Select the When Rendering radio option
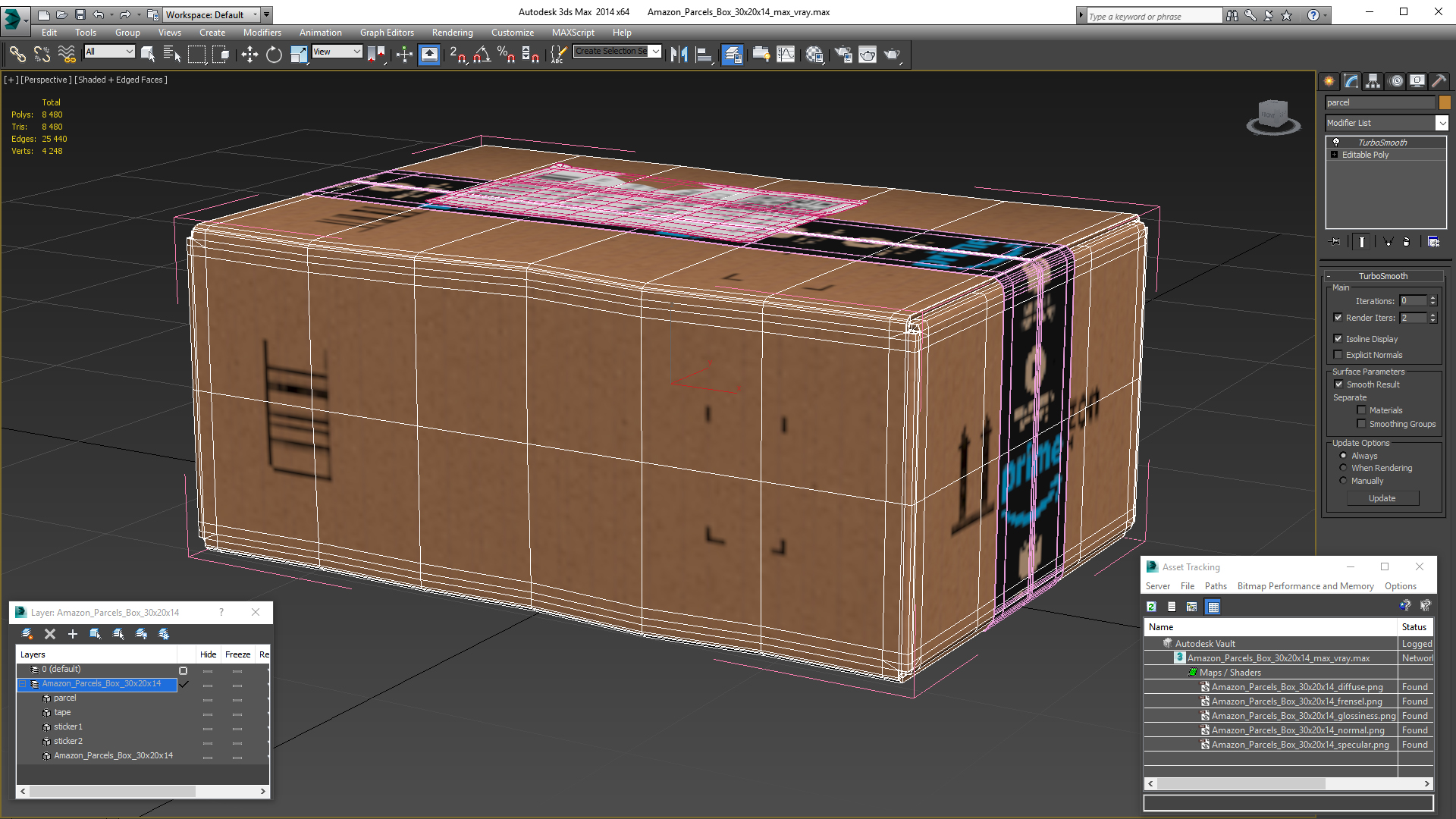1456x819 pixels. 1343,468
